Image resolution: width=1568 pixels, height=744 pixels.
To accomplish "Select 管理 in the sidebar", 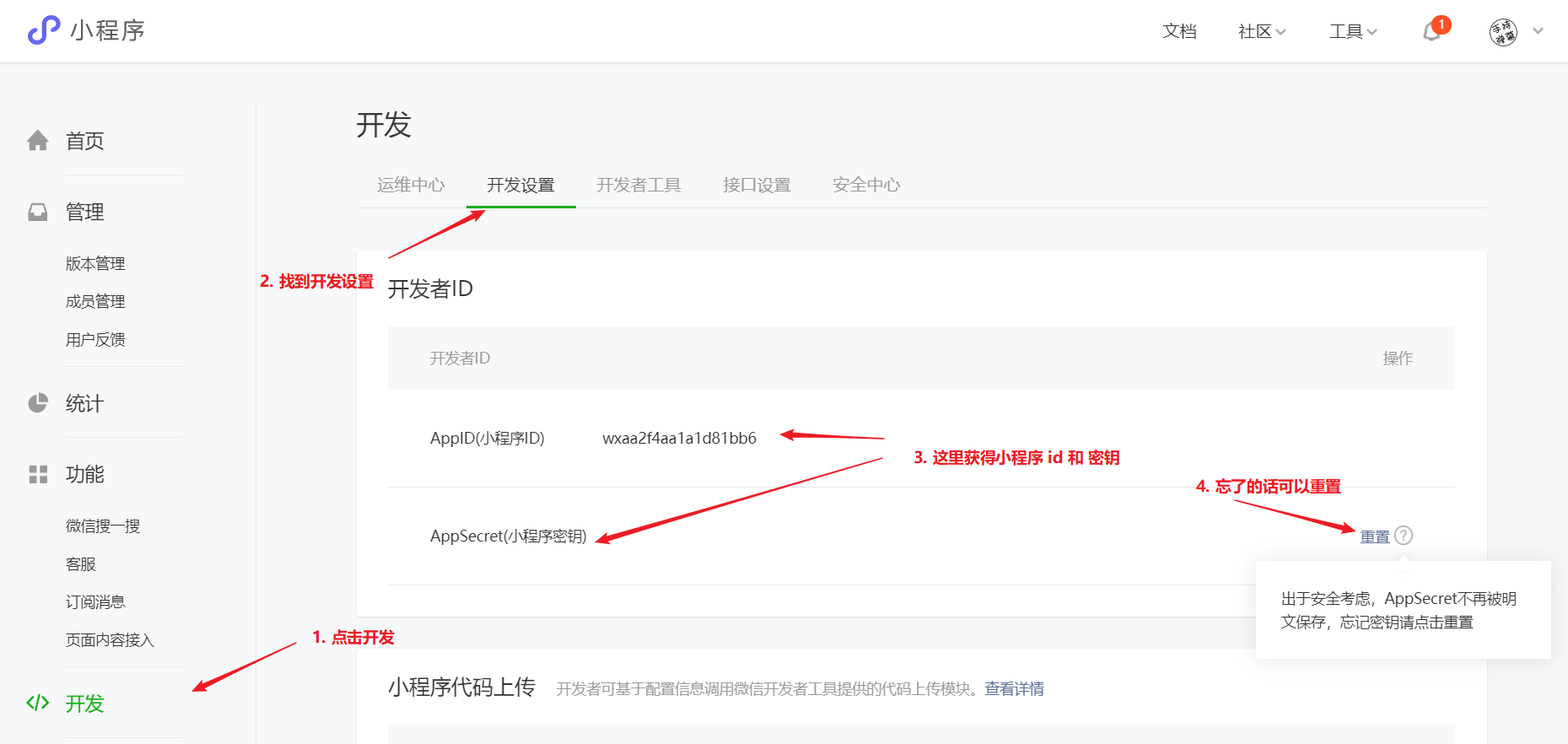I will 85,212.
